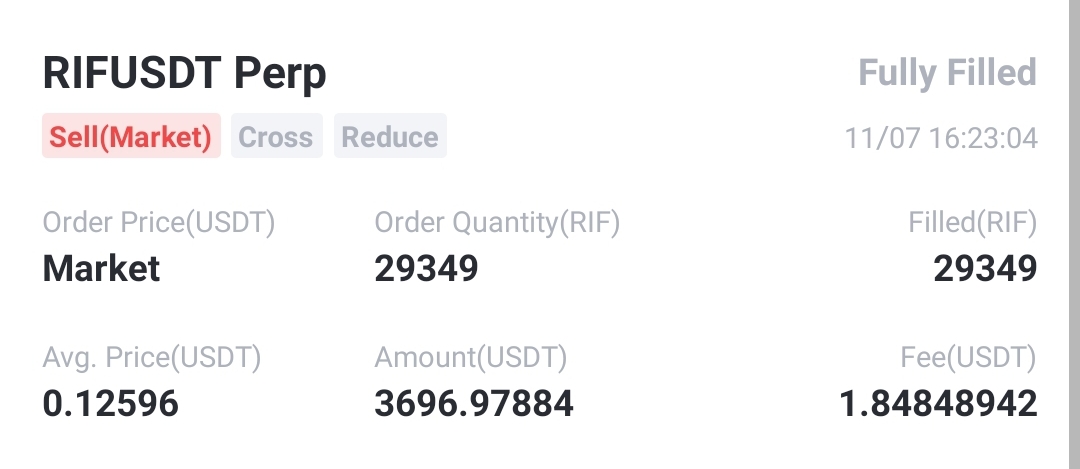This screenshot has height=469, width=1080.
Task: Tap the fee value 1.84848942
Action: coord(937,403)
